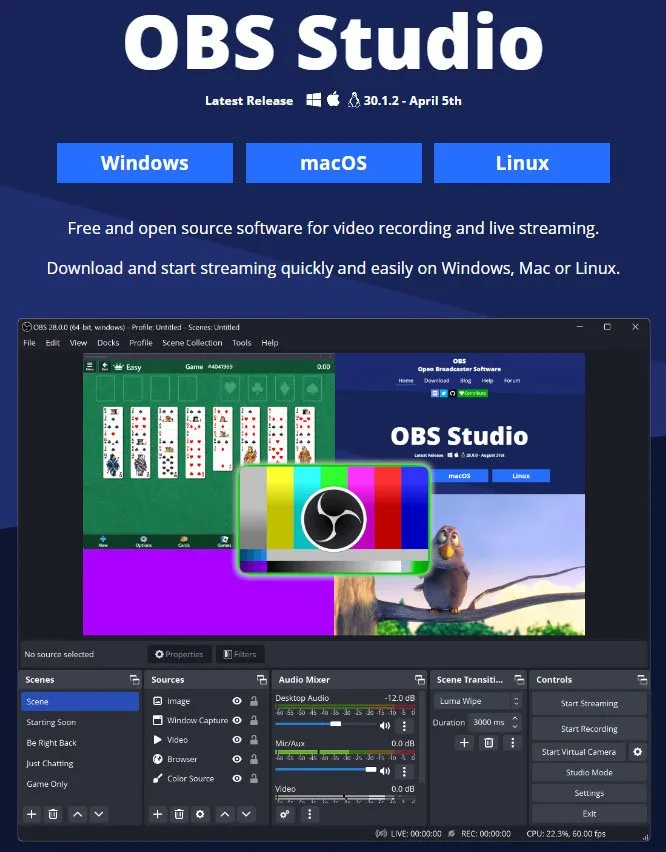Add a new scene with plus icon

coord(32,814)
